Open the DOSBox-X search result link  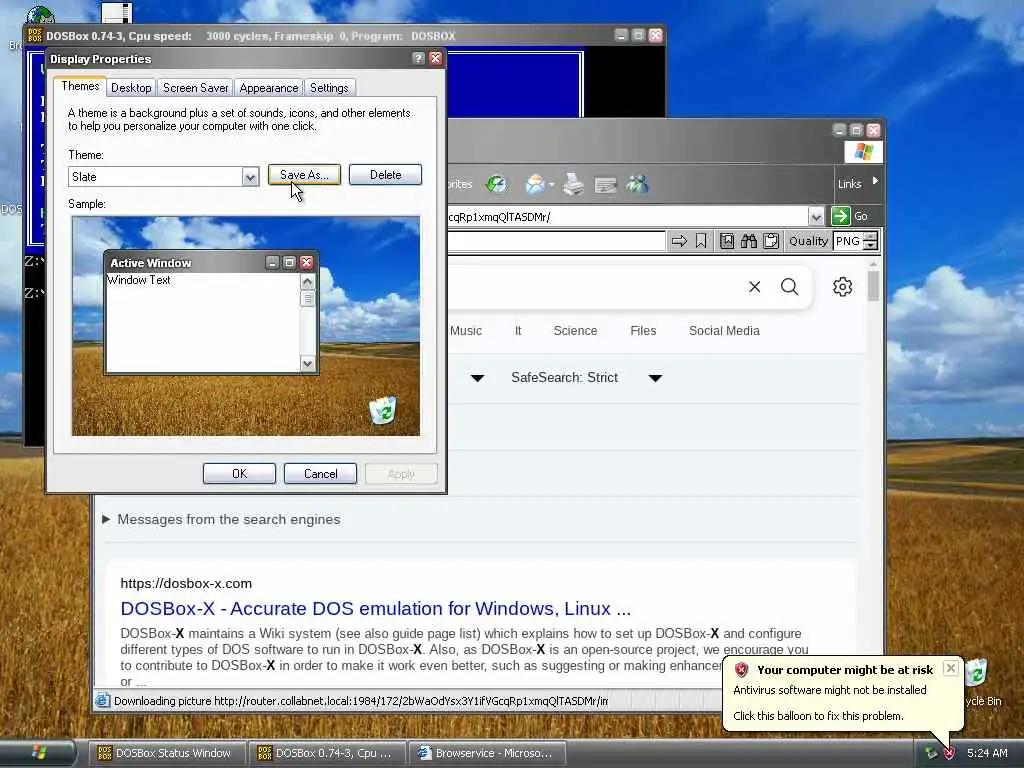[x=376, y=608]
